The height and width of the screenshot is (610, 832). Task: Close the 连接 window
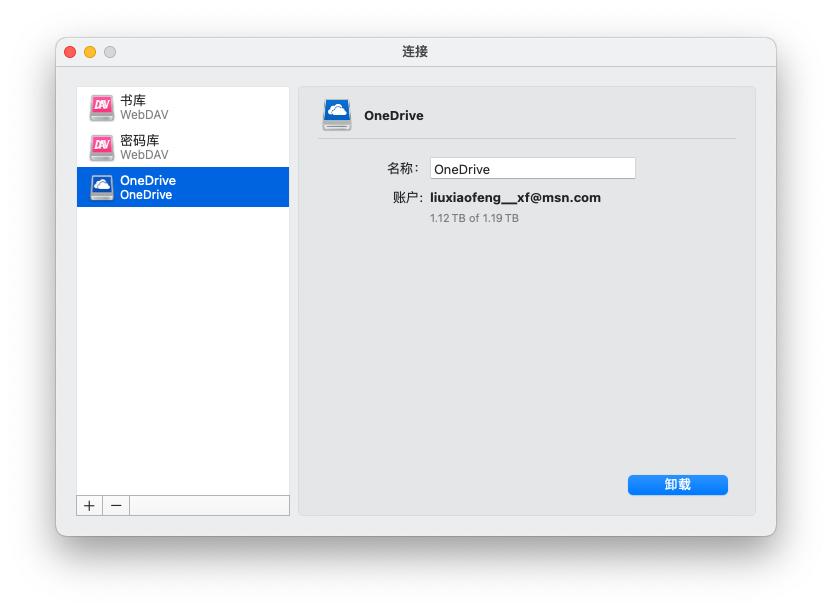[70, 52]
